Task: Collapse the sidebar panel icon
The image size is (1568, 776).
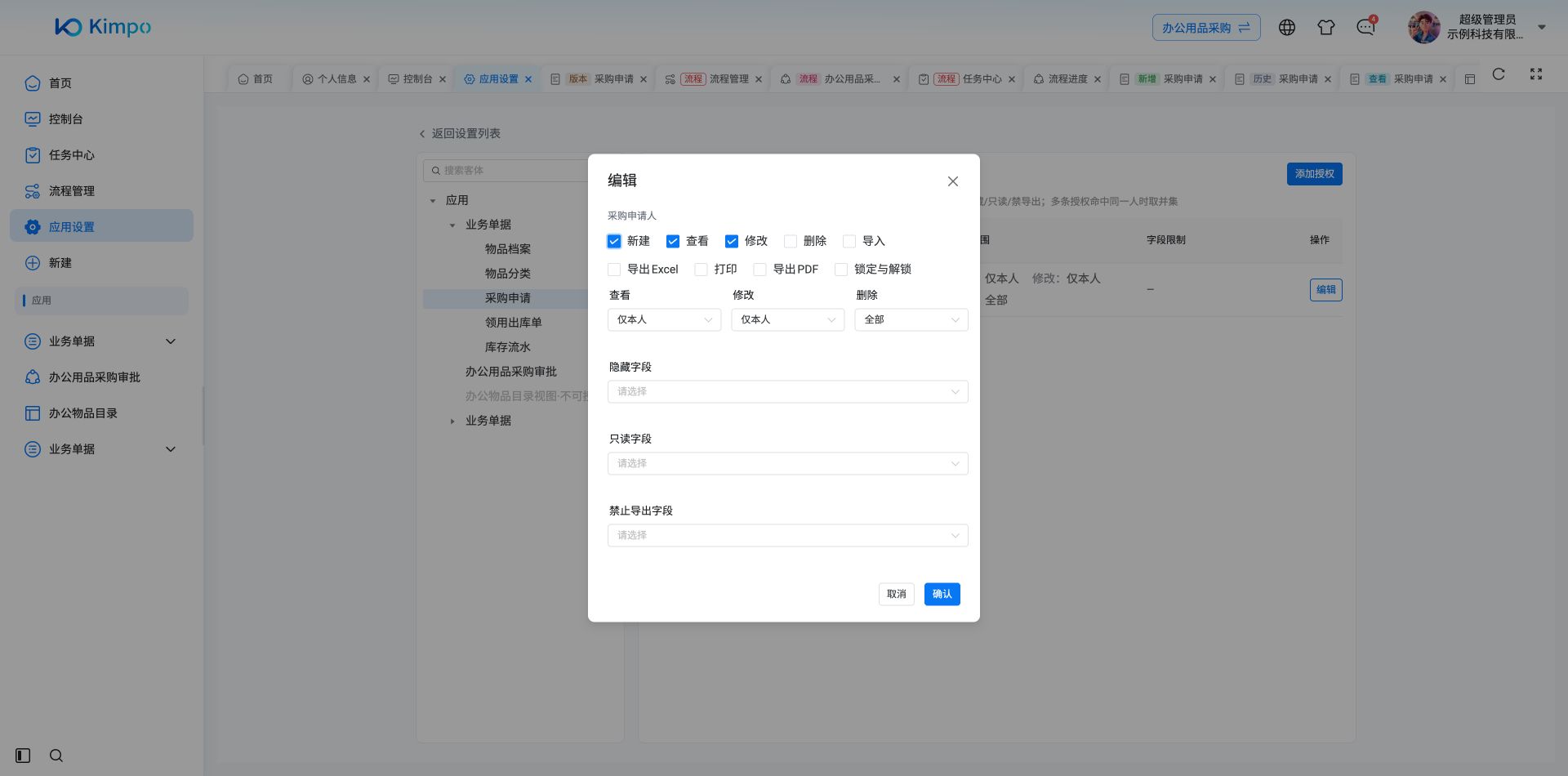Action: click(23, 756)
